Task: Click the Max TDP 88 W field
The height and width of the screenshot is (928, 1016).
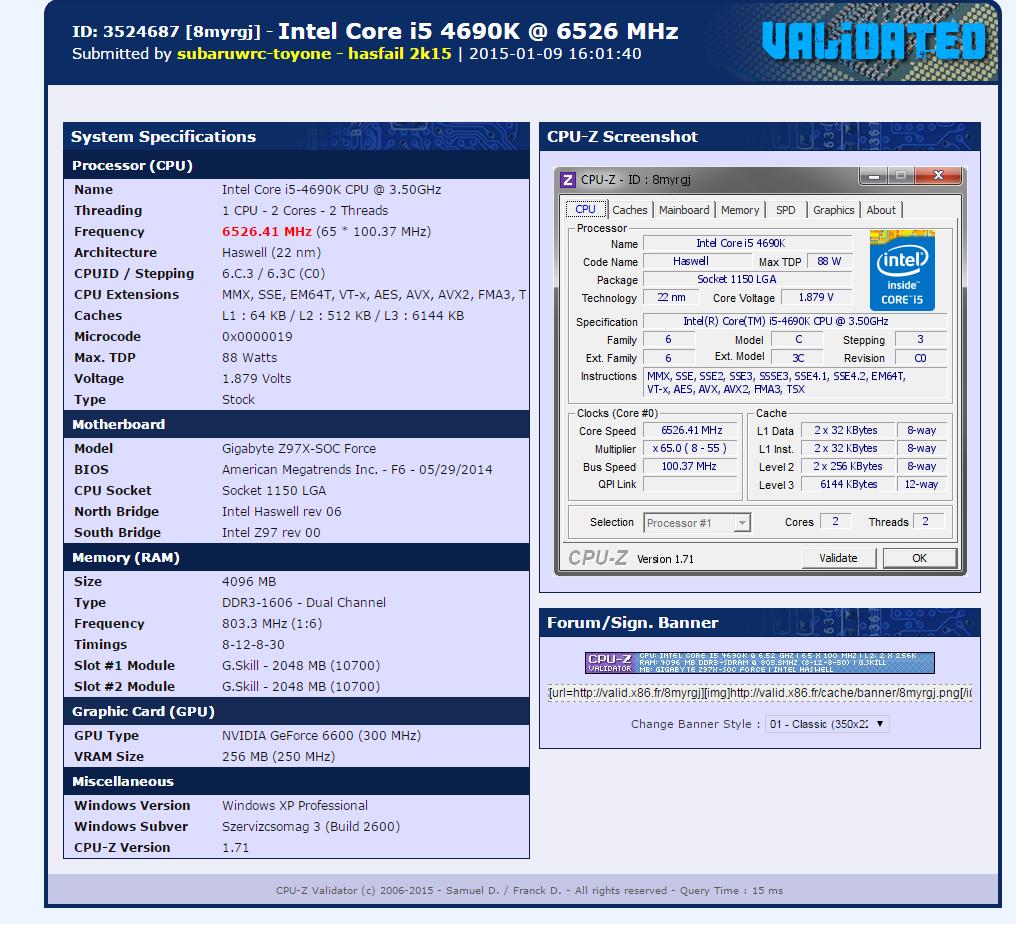Action: click(x=829, y=261)
